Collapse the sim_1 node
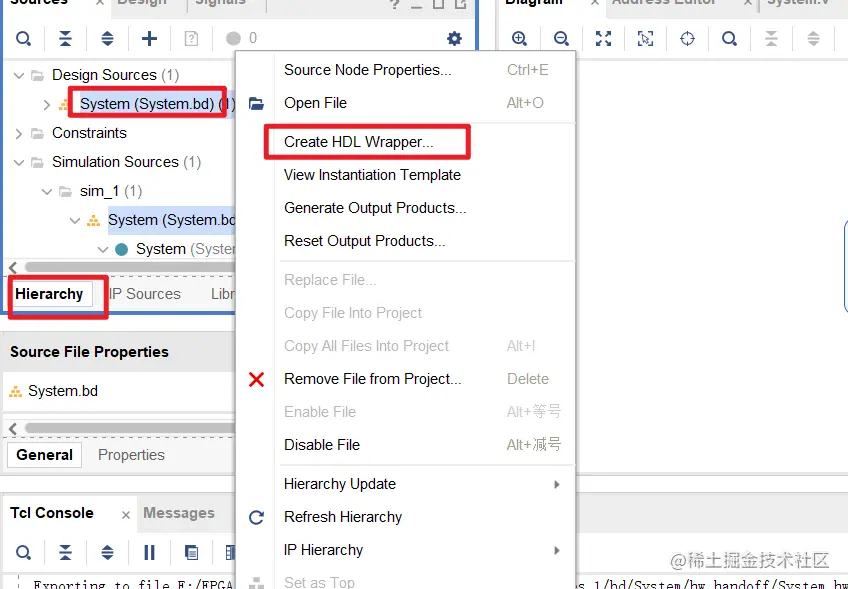This screenshot has width=848, height=589. tap(47, 191)
